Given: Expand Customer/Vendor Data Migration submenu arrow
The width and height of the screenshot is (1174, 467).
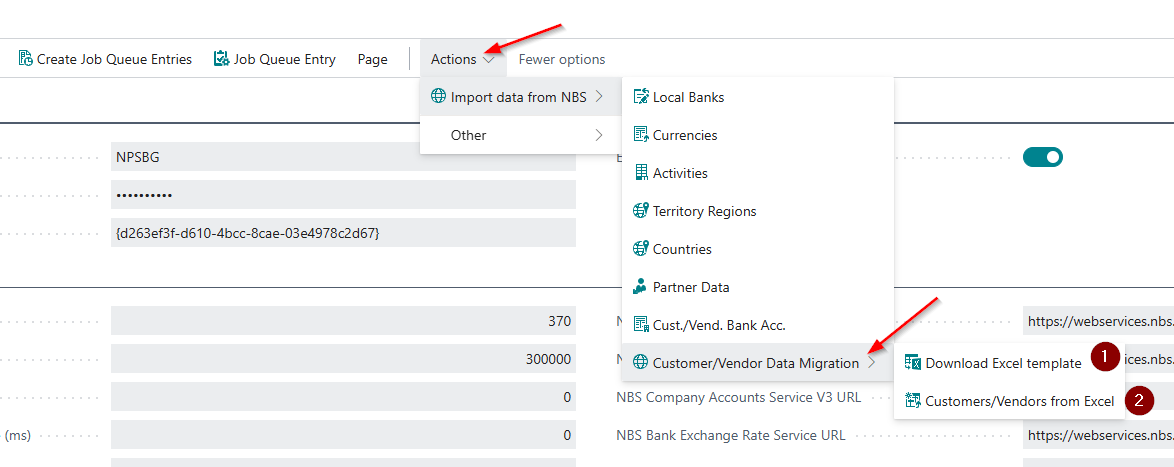Looking at the screenshot, I should [872, 363].
